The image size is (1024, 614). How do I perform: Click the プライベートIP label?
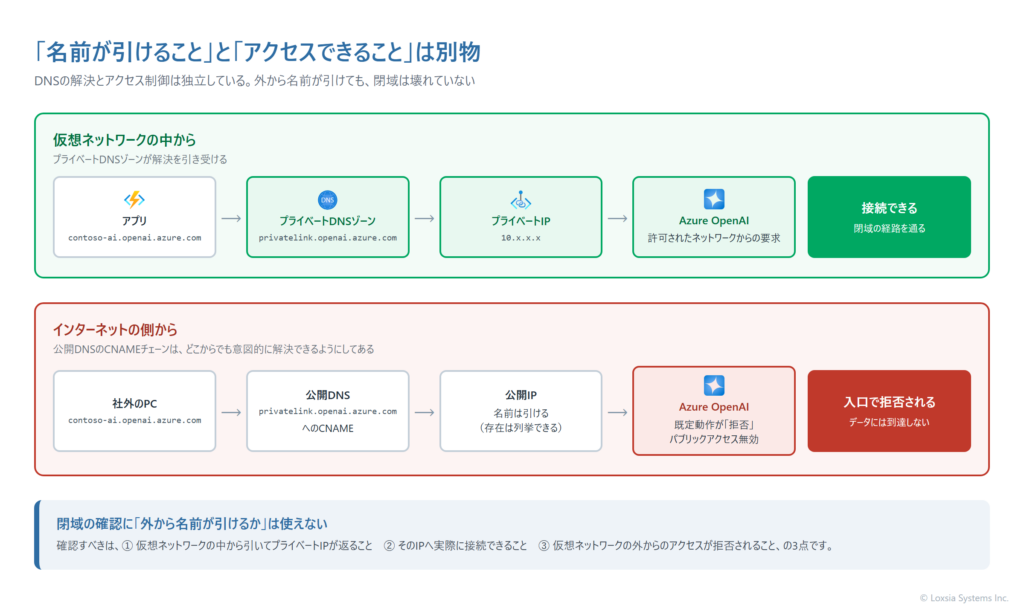(x=520, y=221)
